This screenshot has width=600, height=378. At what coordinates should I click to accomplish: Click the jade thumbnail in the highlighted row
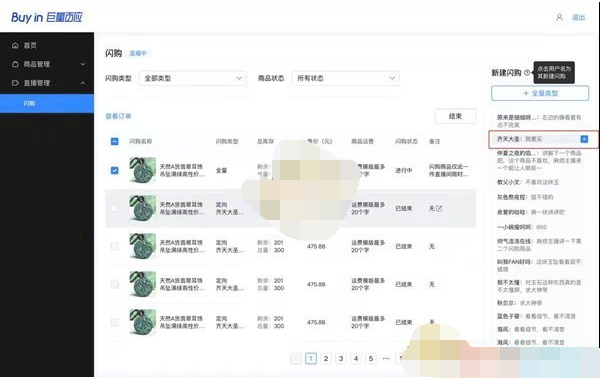coord(142,208)
